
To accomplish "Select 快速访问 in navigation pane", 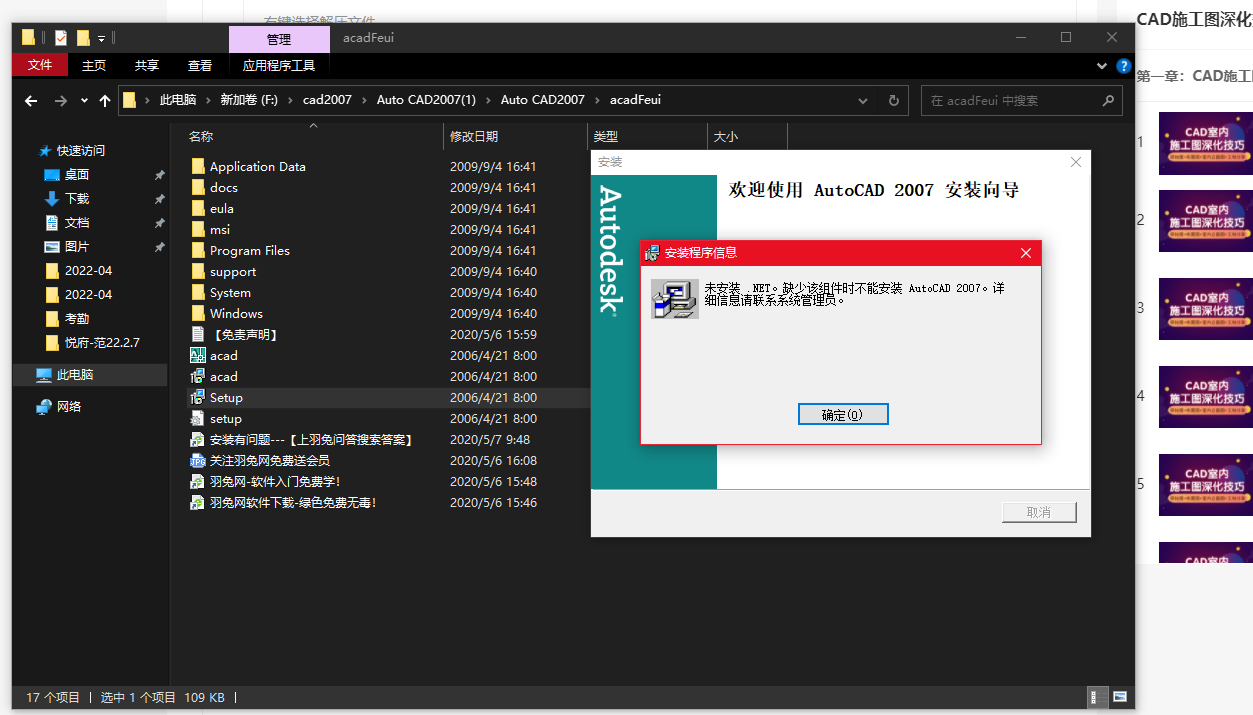I will coord(80,151).
